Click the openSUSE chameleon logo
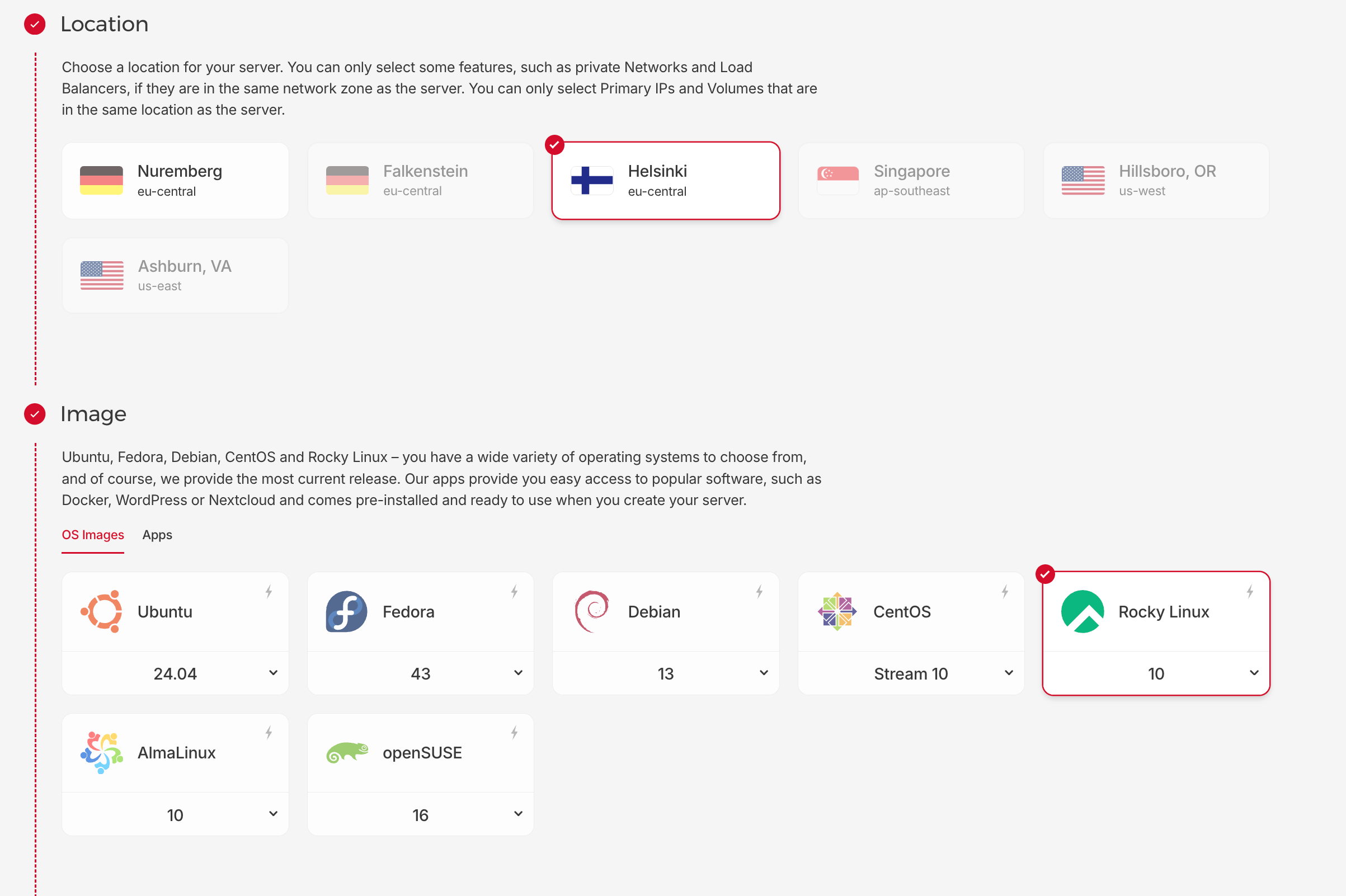The image size is (1346, 896). pyautogui.click(x=346, y=753)
